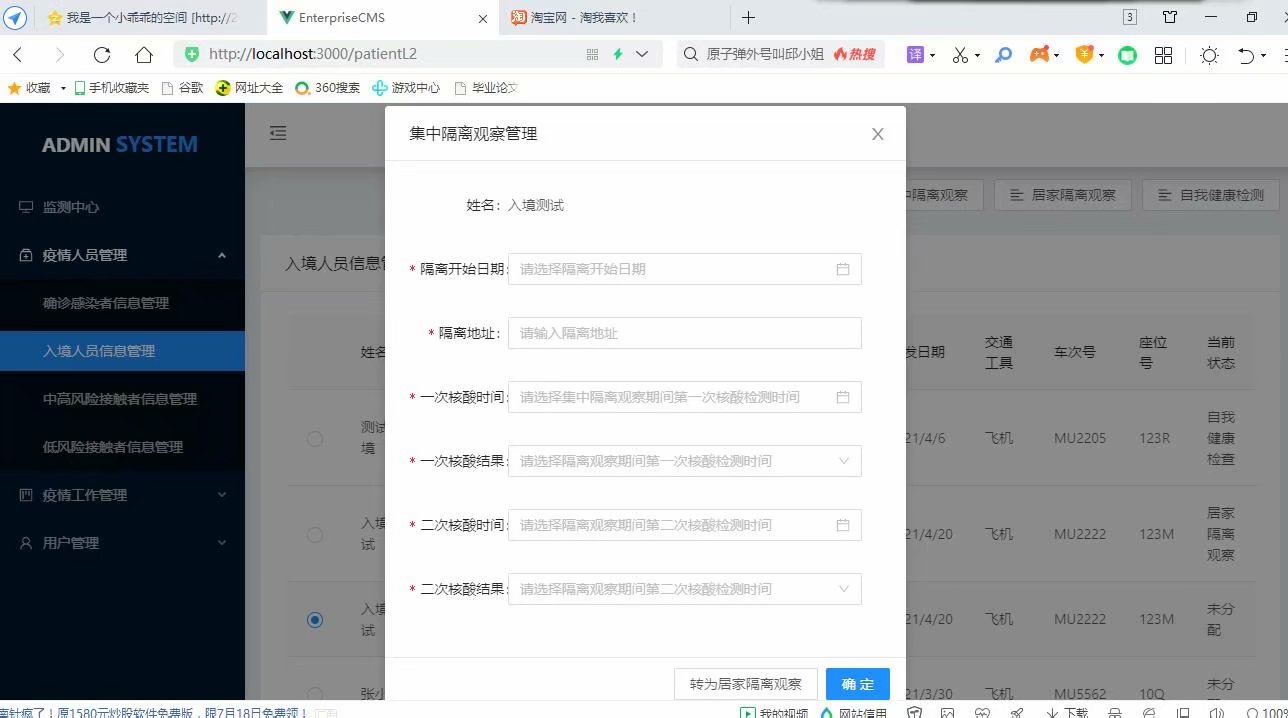Click the ADMIN SYSTEM logo
Image resolution: width=1288 pixels, height=718 pixels.
[x=120, y=145]
